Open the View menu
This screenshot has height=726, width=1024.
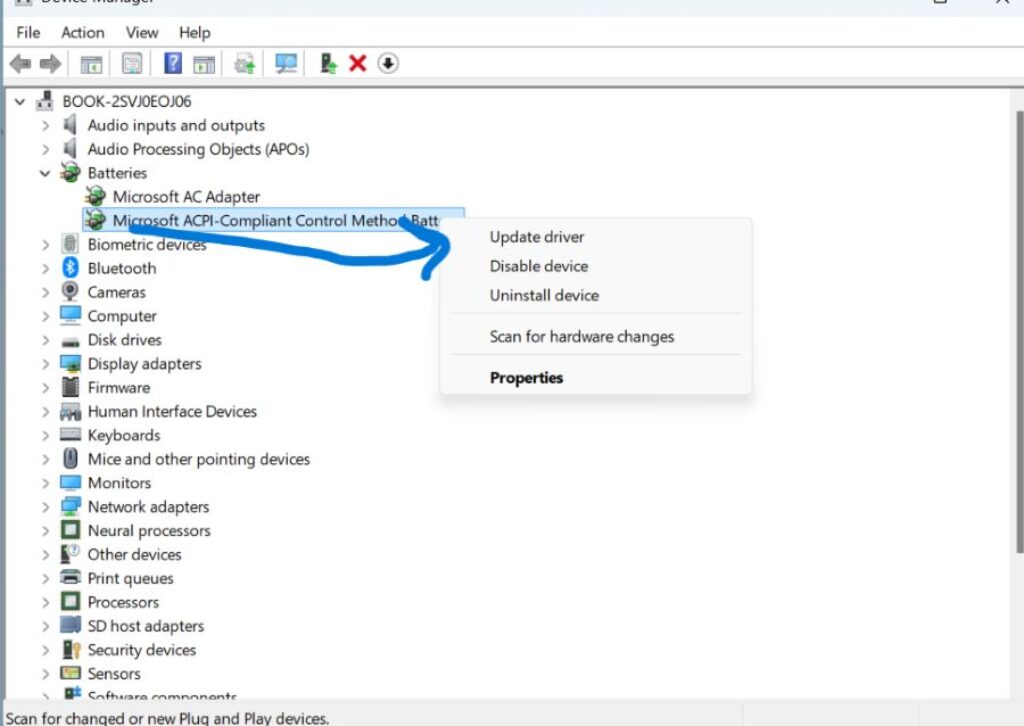coord(142,33)
